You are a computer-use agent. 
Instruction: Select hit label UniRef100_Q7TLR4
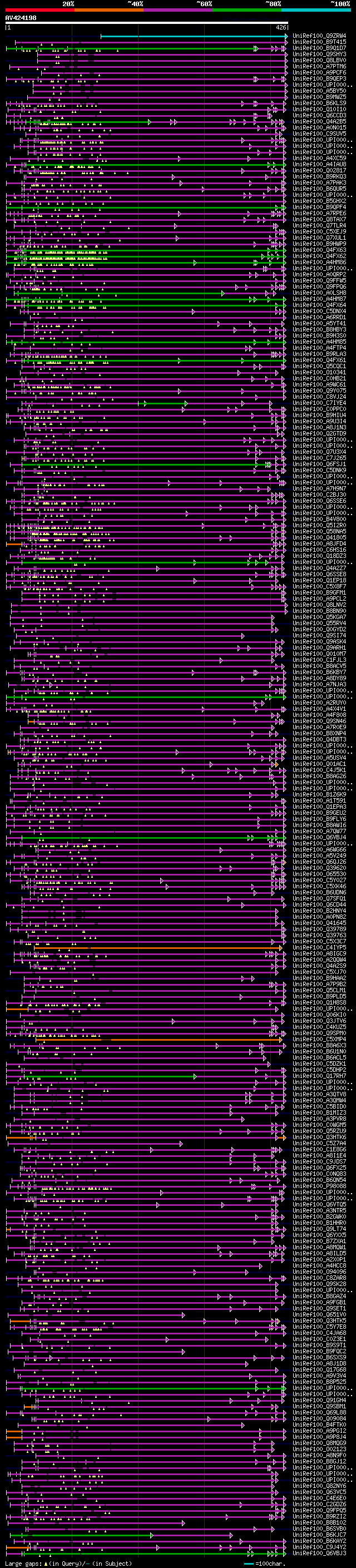(319, 225)
